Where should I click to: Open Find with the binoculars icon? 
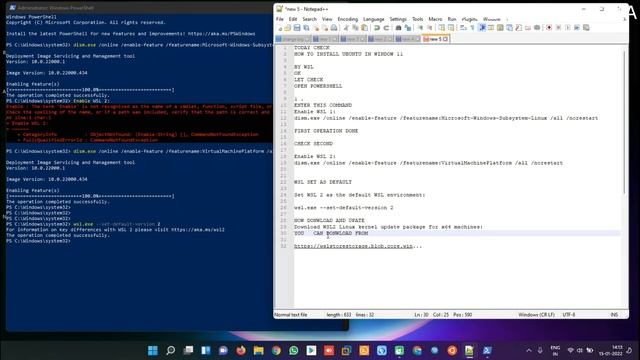(x=398, y=28)
